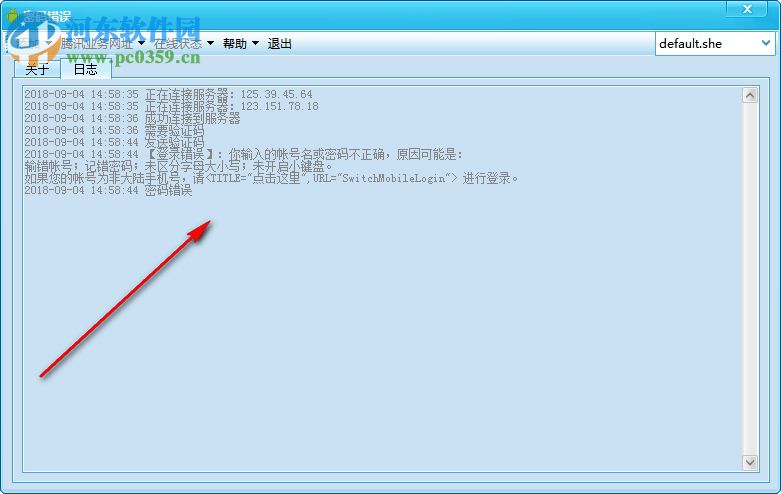Click the line 输错帐号；记错密码
The width and height of the screenshot is (781, 494).
[179, 166]
